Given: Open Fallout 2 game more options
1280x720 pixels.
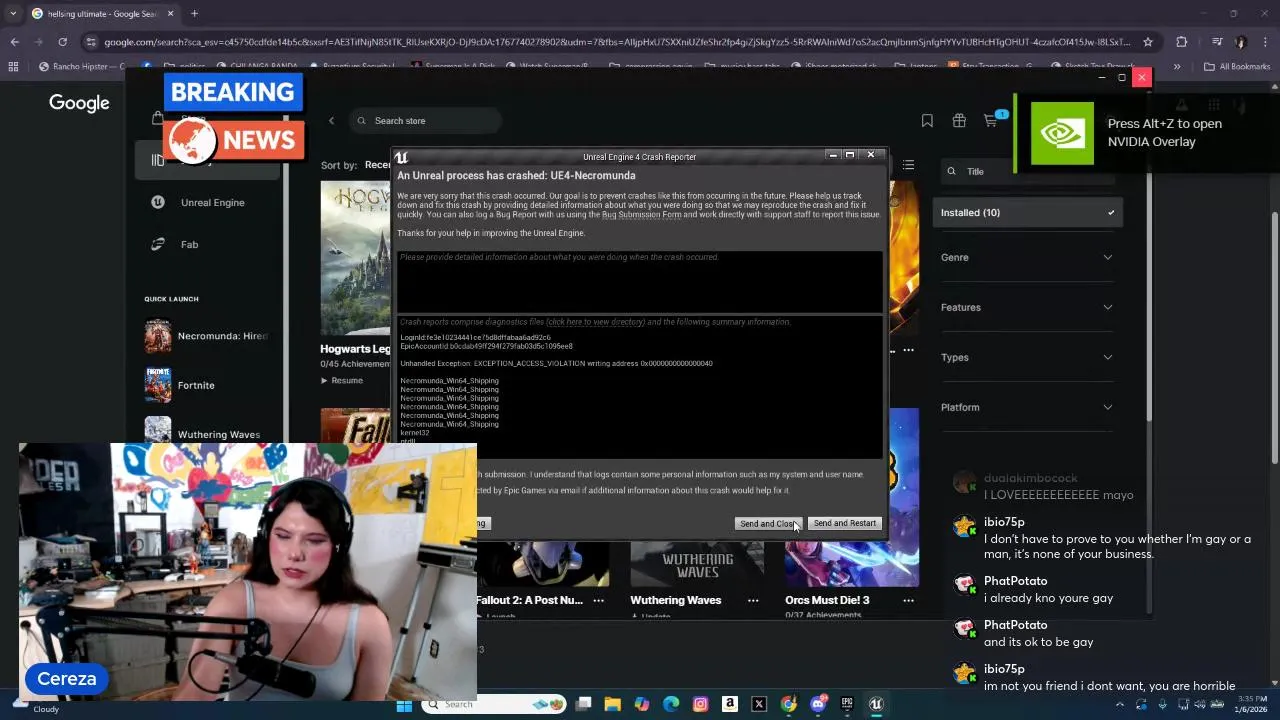Looking at the screenshot, I should pyautogui.click(x=598, y=600).
